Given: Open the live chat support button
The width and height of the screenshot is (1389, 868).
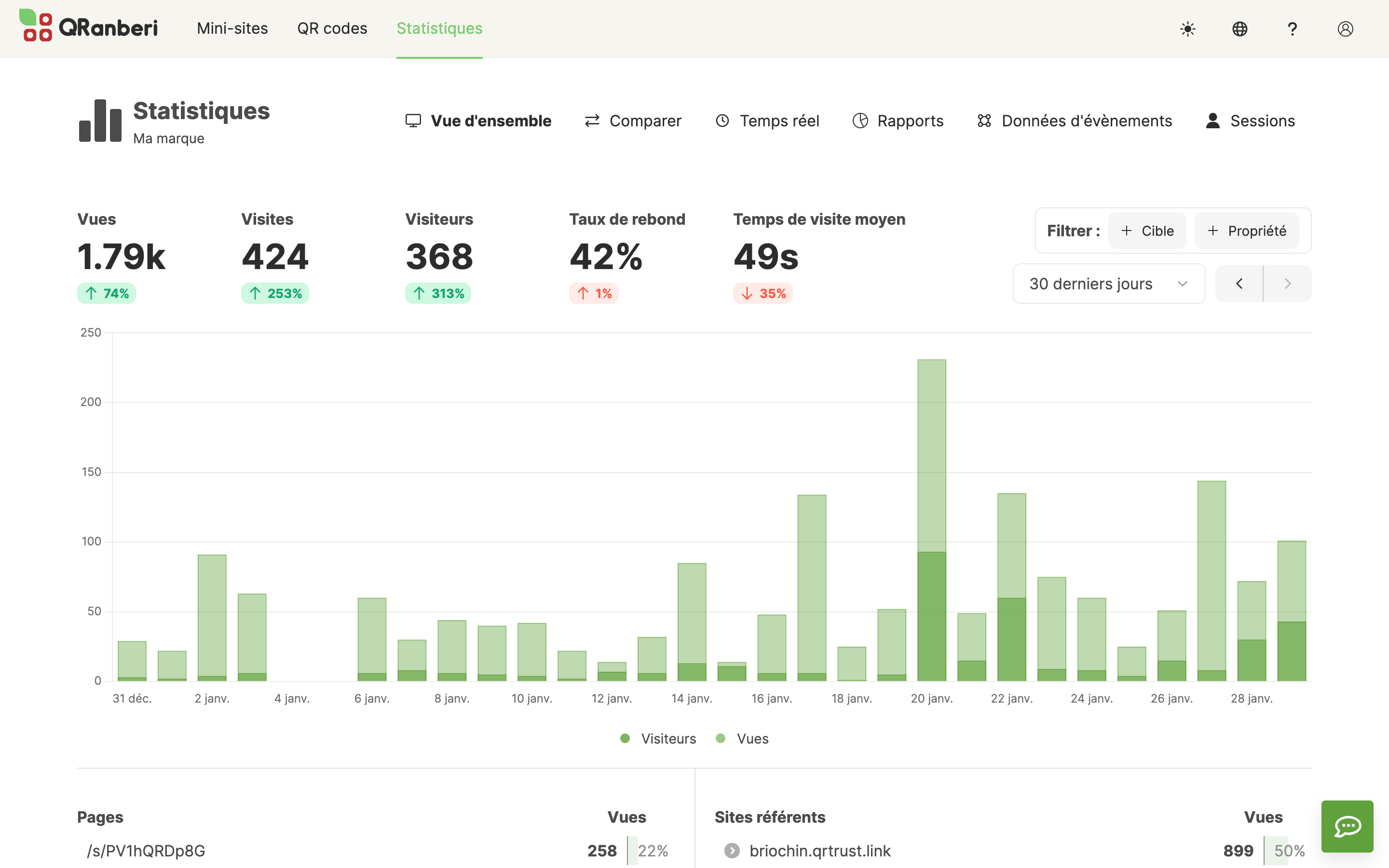Looking at the screenshot, I should [1347, 826].
